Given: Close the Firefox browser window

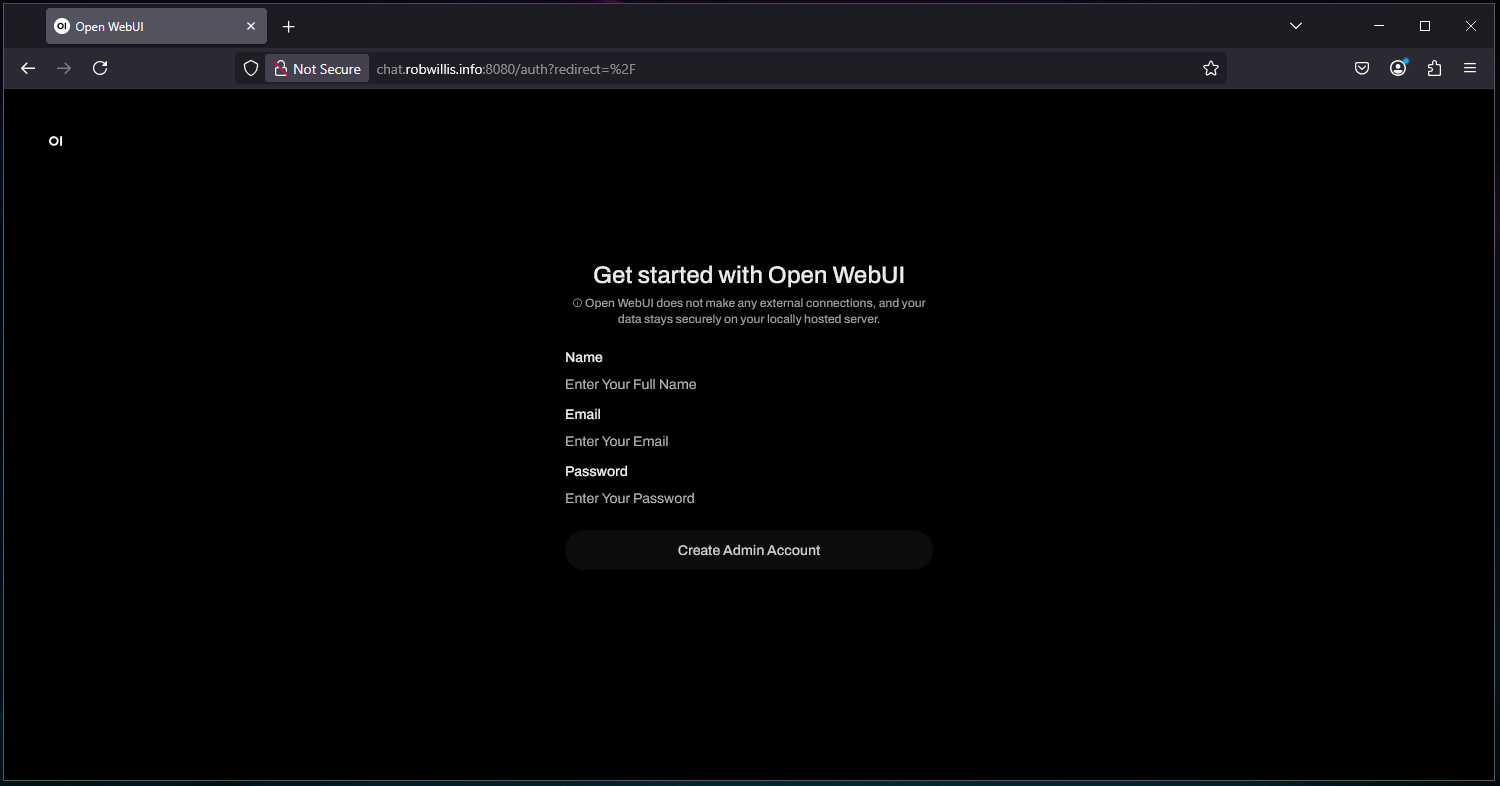Looking at the screenshot, I should pyautogui.click(x=1471, y=26).
